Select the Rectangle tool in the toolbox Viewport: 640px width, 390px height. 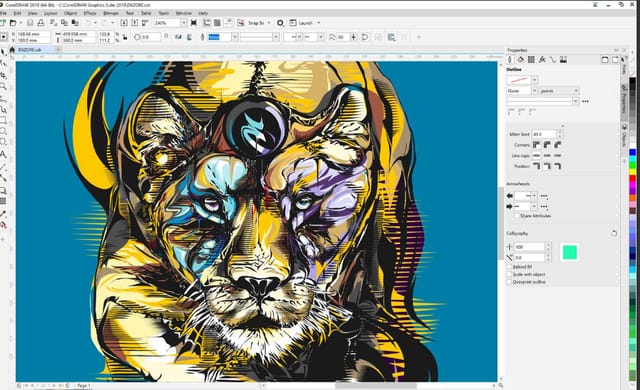click(x=3, y=120)
